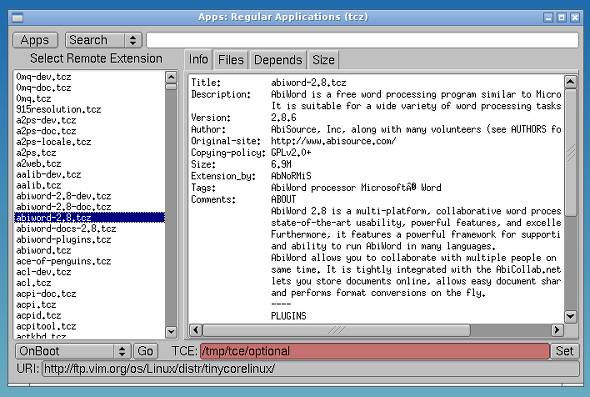Click the Set button
The width and height of the screenshot is (590, 397).
click(x=564, y=351)
